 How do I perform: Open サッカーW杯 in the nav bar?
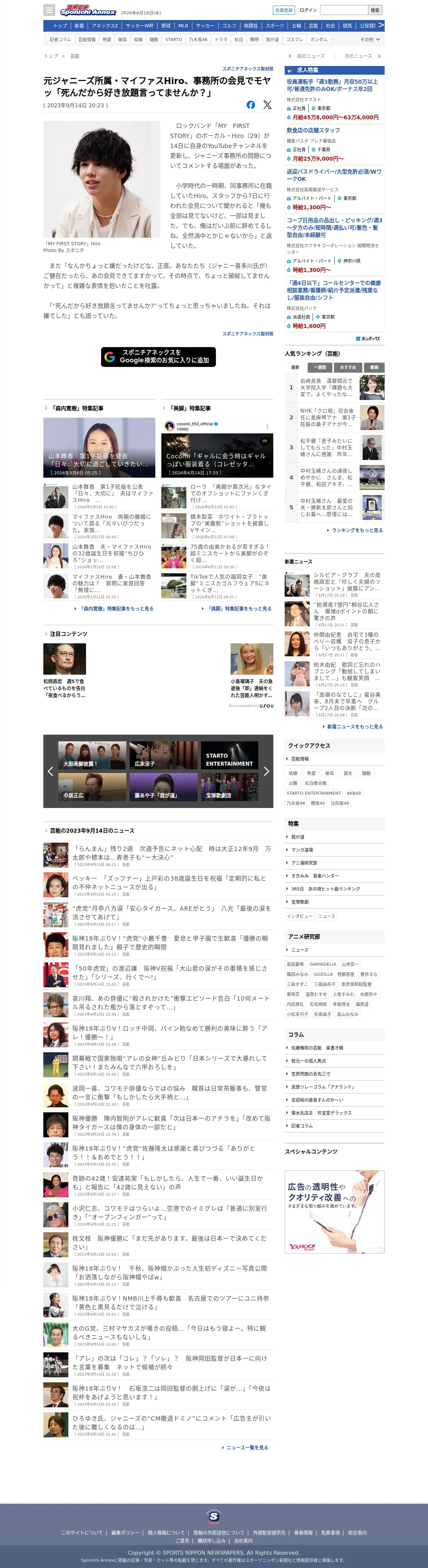pyautogui.click(x=140, y=26)
